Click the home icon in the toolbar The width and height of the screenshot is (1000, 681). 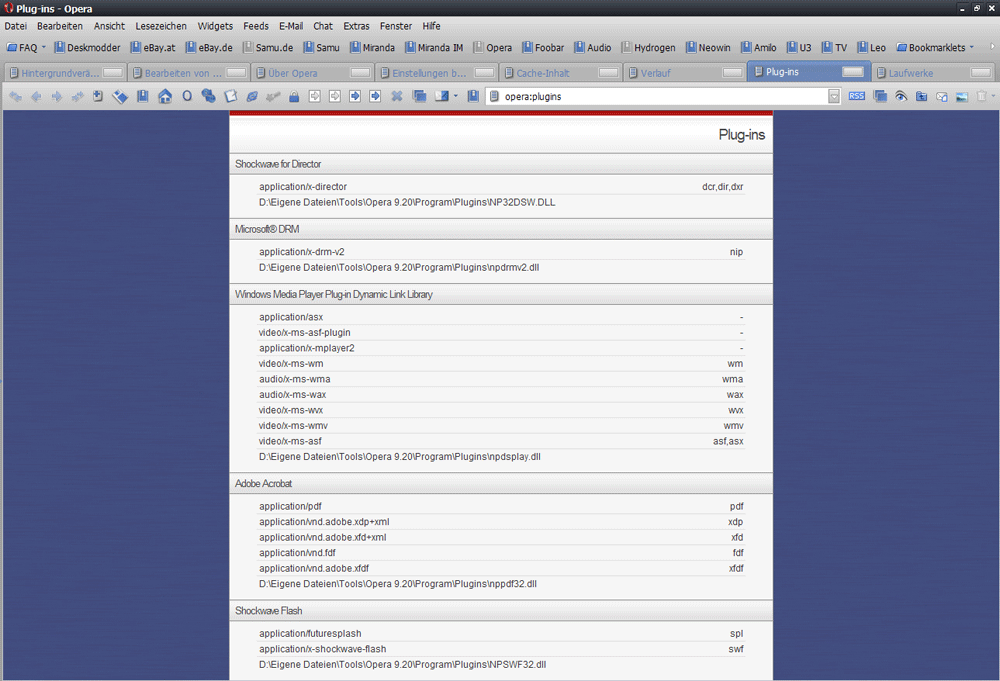(x=165, y=96)
